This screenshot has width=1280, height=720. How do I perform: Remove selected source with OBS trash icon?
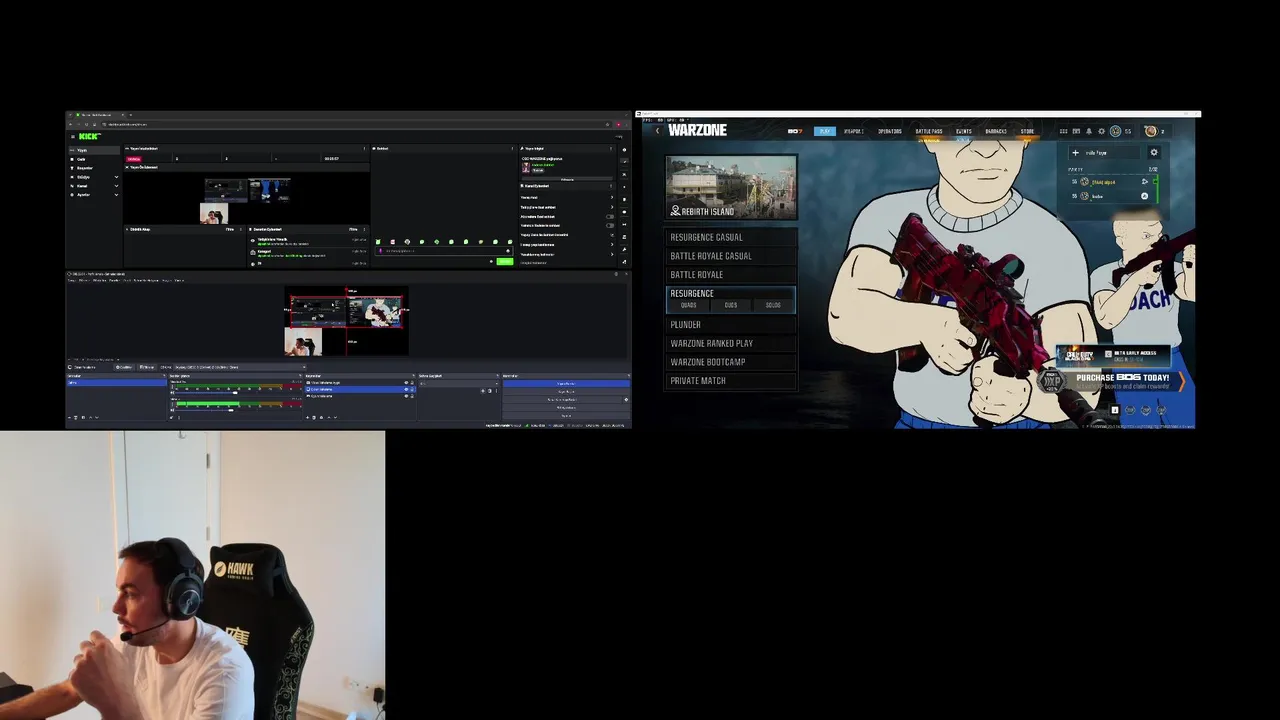314,418
